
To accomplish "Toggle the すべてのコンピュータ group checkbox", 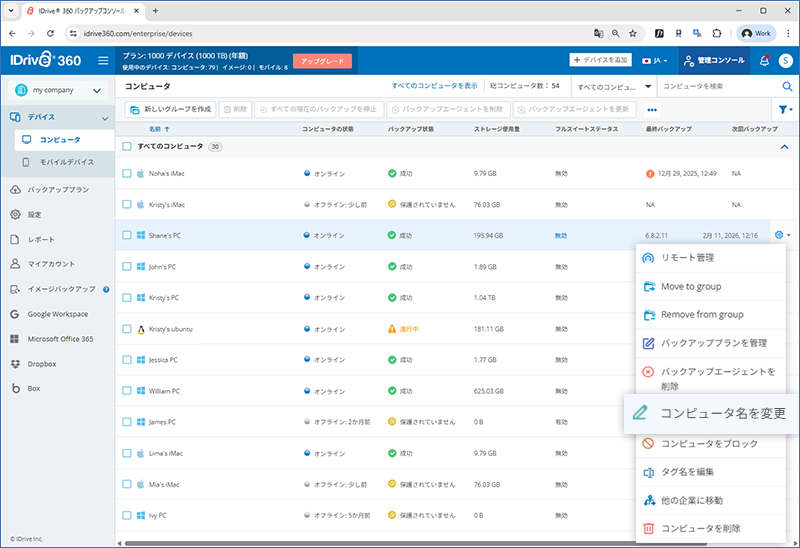I will pos(127,146).
